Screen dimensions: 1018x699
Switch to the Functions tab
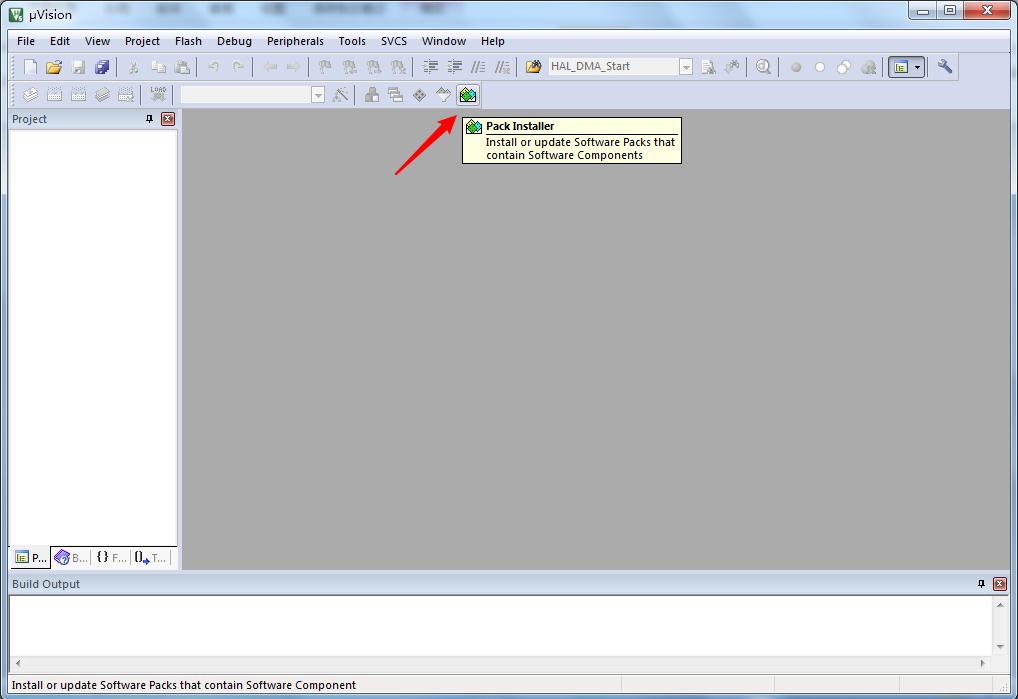(111, 558)
